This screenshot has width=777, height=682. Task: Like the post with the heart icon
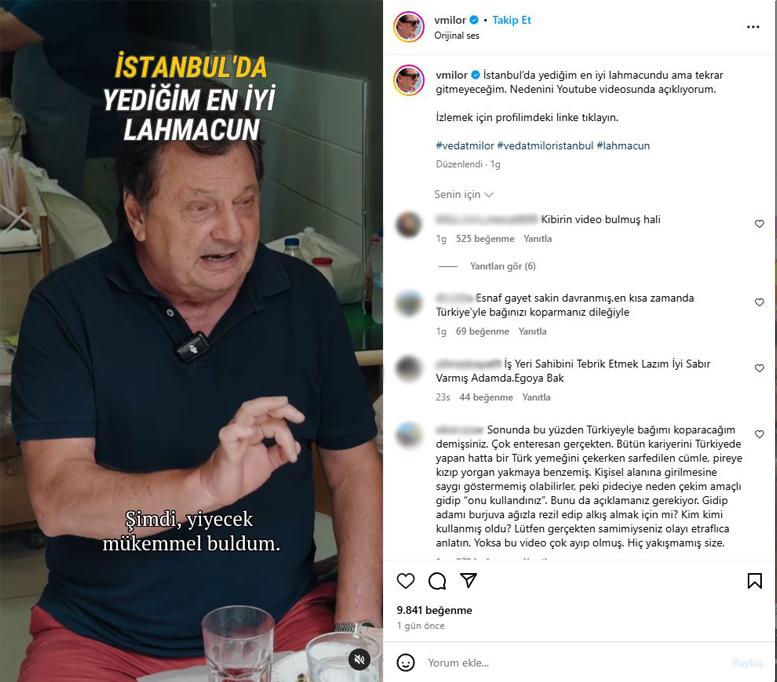pyautogui.click(x=405, y=580)
